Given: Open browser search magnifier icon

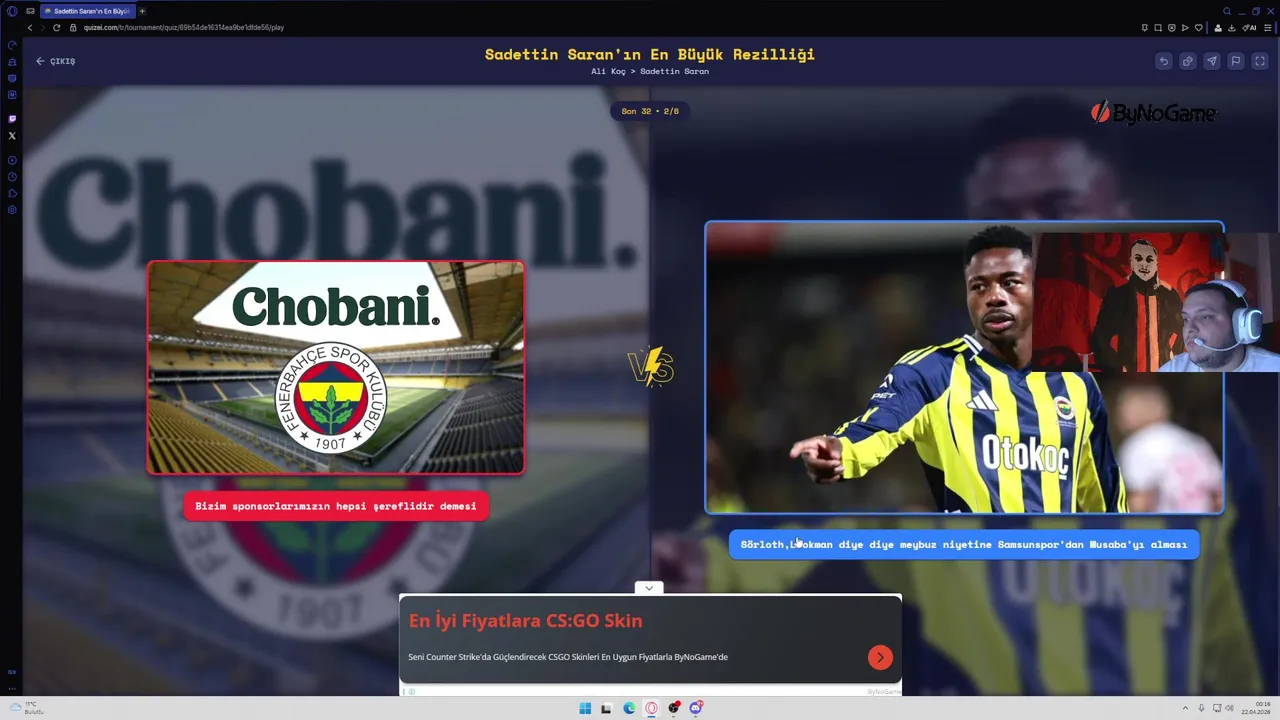Looking at the screenshot, I should point(1227,11).
